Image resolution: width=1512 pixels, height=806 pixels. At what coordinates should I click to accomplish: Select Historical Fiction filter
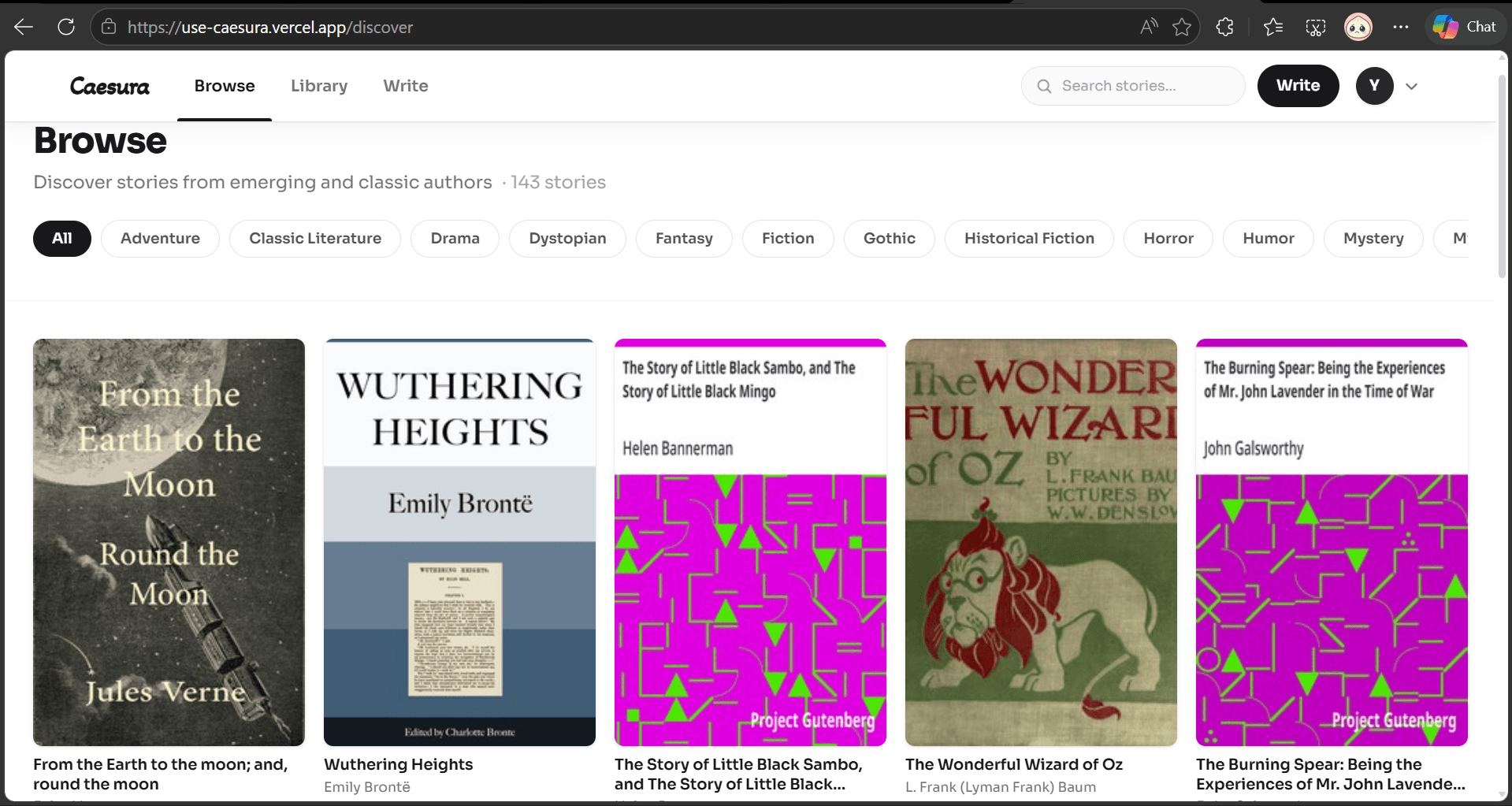pyautogui.click(x=1029, y=239)
